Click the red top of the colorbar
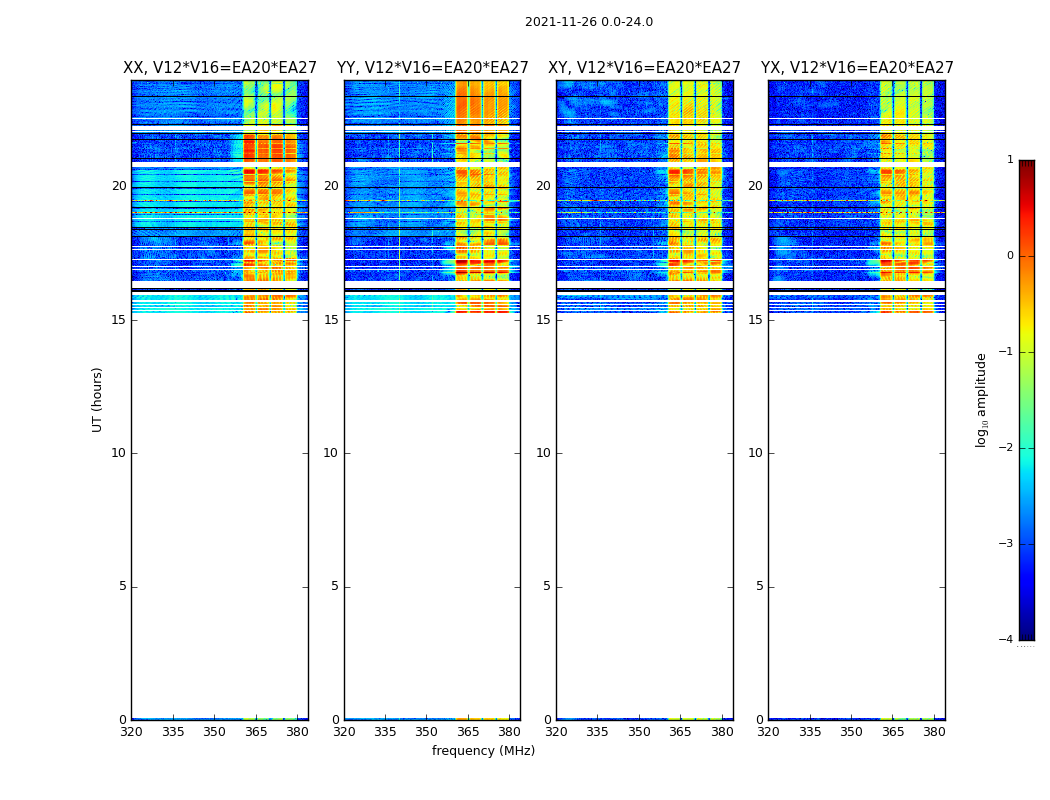 [x=1026, y=170]
